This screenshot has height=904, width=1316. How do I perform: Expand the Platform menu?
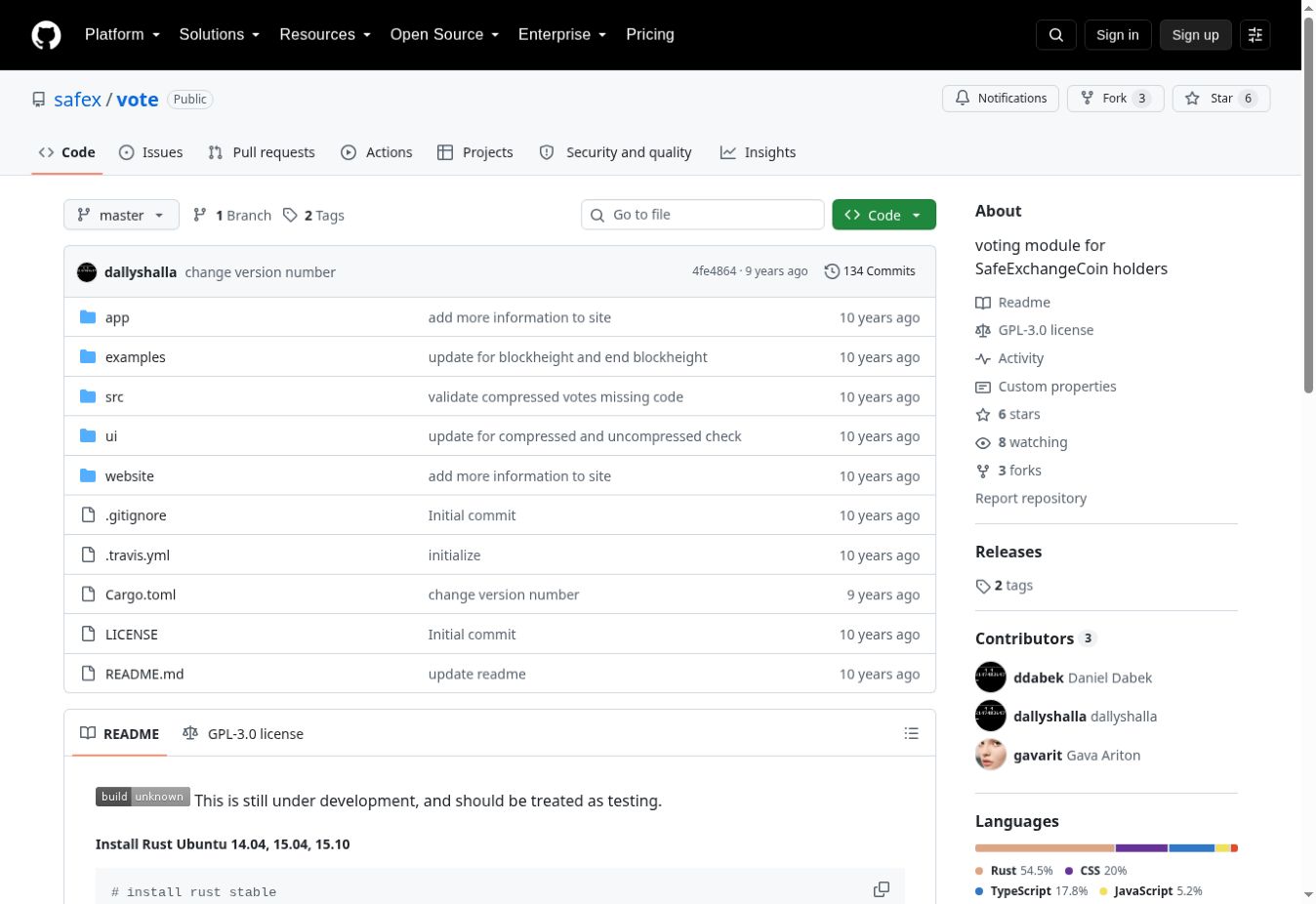point(122,34)
